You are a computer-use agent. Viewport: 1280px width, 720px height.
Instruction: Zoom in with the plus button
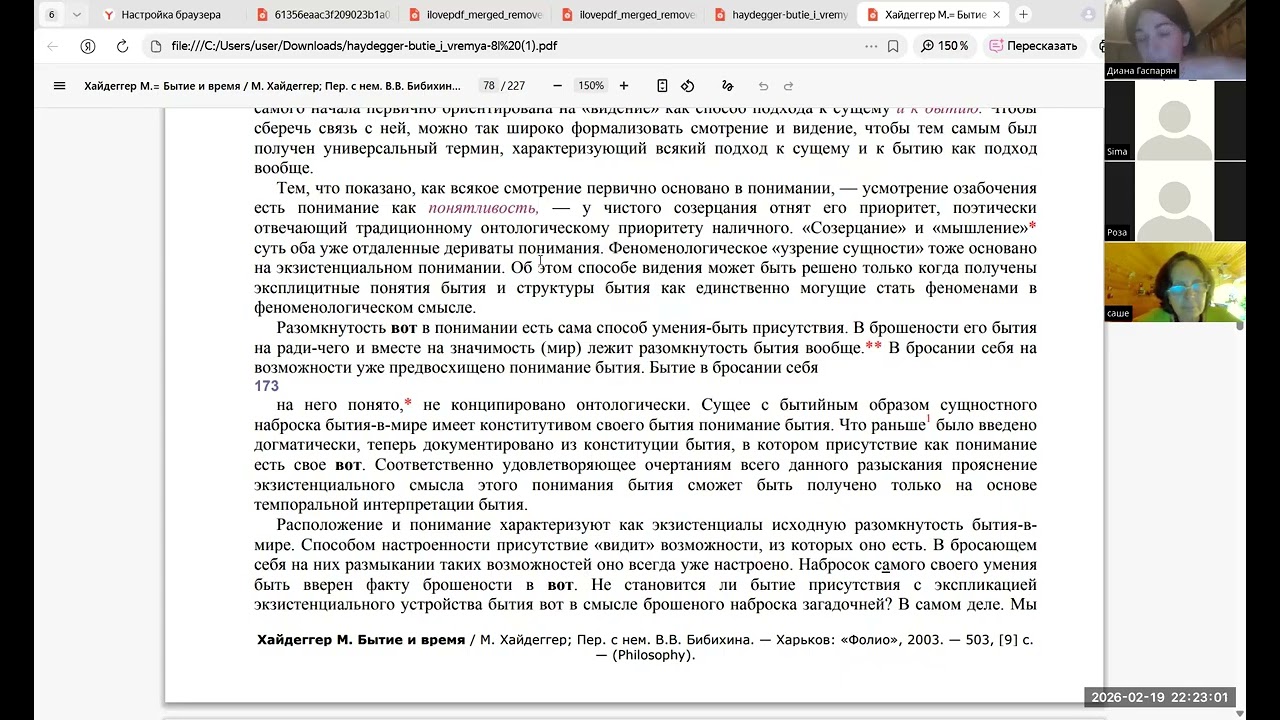click(624, 86)
